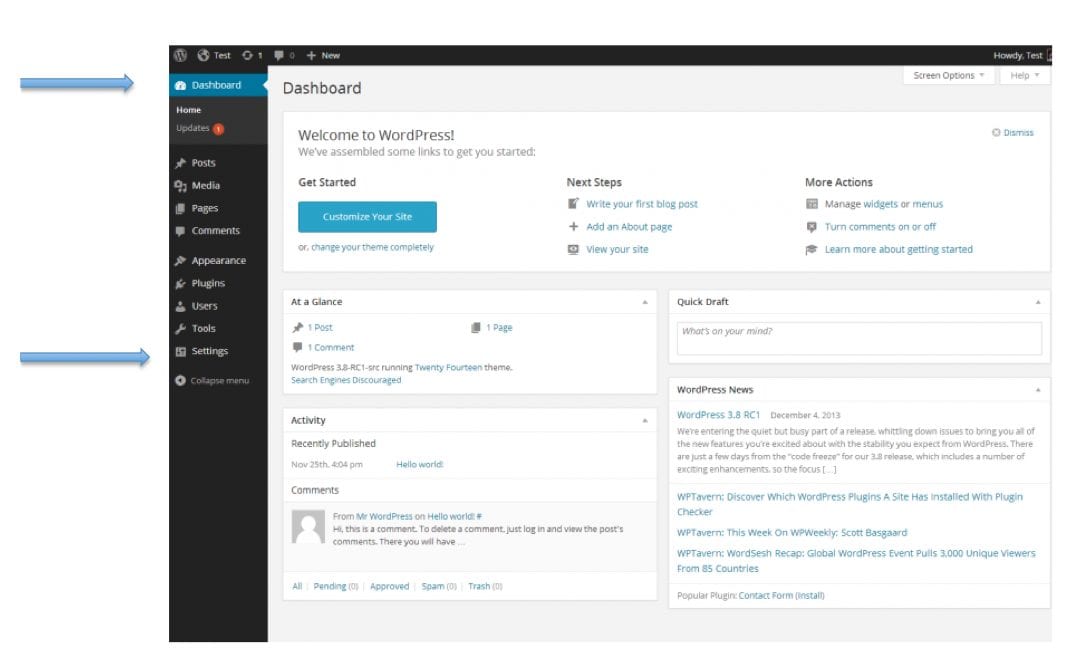1077x662 pixels.
Task: Open the Learn more about getting started link
Action: (898, 249)
